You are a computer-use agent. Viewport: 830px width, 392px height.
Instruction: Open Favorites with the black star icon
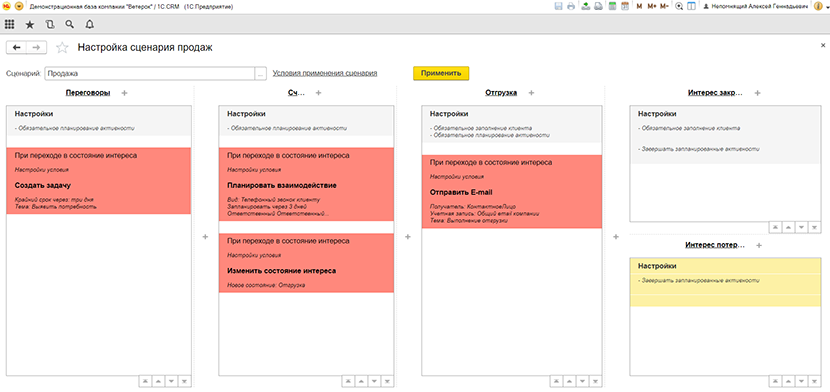[30, 24]
